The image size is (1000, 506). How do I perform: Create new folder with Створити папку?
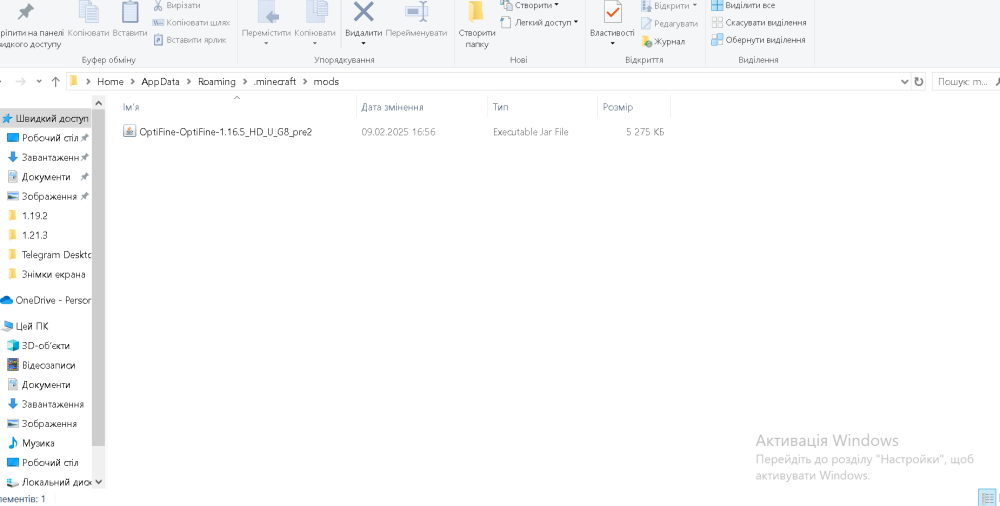coord(477,26)
